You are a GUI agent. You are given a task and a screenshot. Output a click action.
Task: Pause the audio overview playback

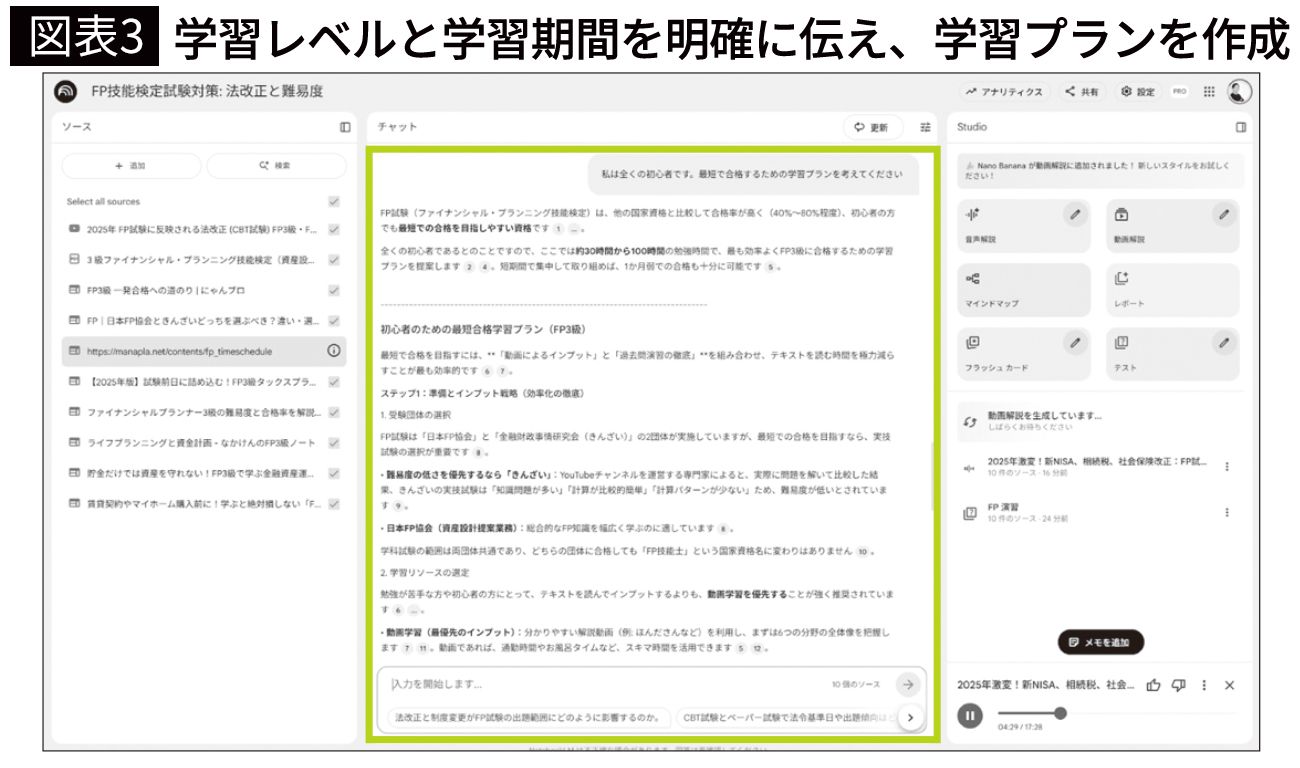tap(970, 715)
